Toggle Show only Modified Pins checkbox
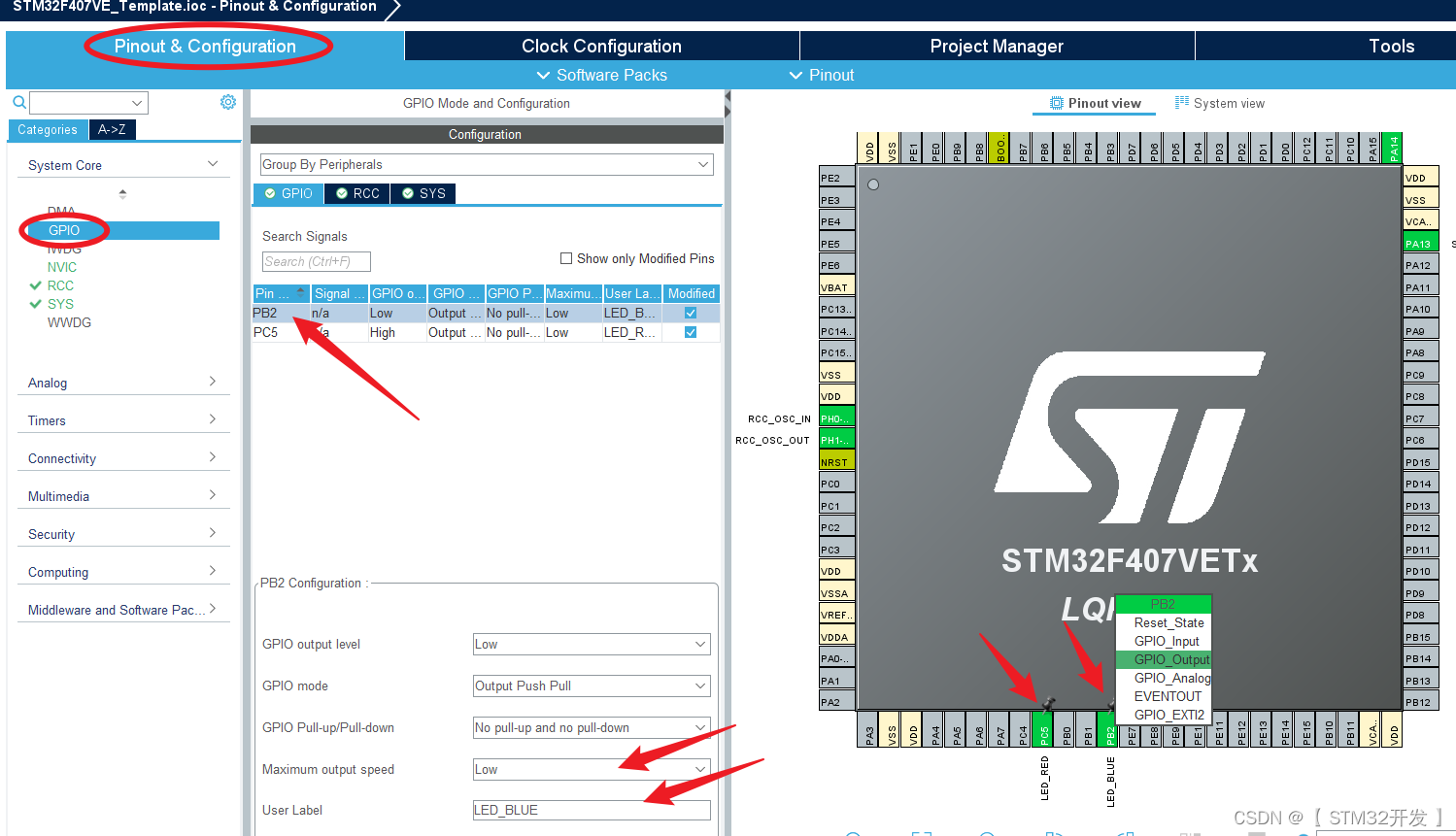1456x836 pixels. [566, 258]
